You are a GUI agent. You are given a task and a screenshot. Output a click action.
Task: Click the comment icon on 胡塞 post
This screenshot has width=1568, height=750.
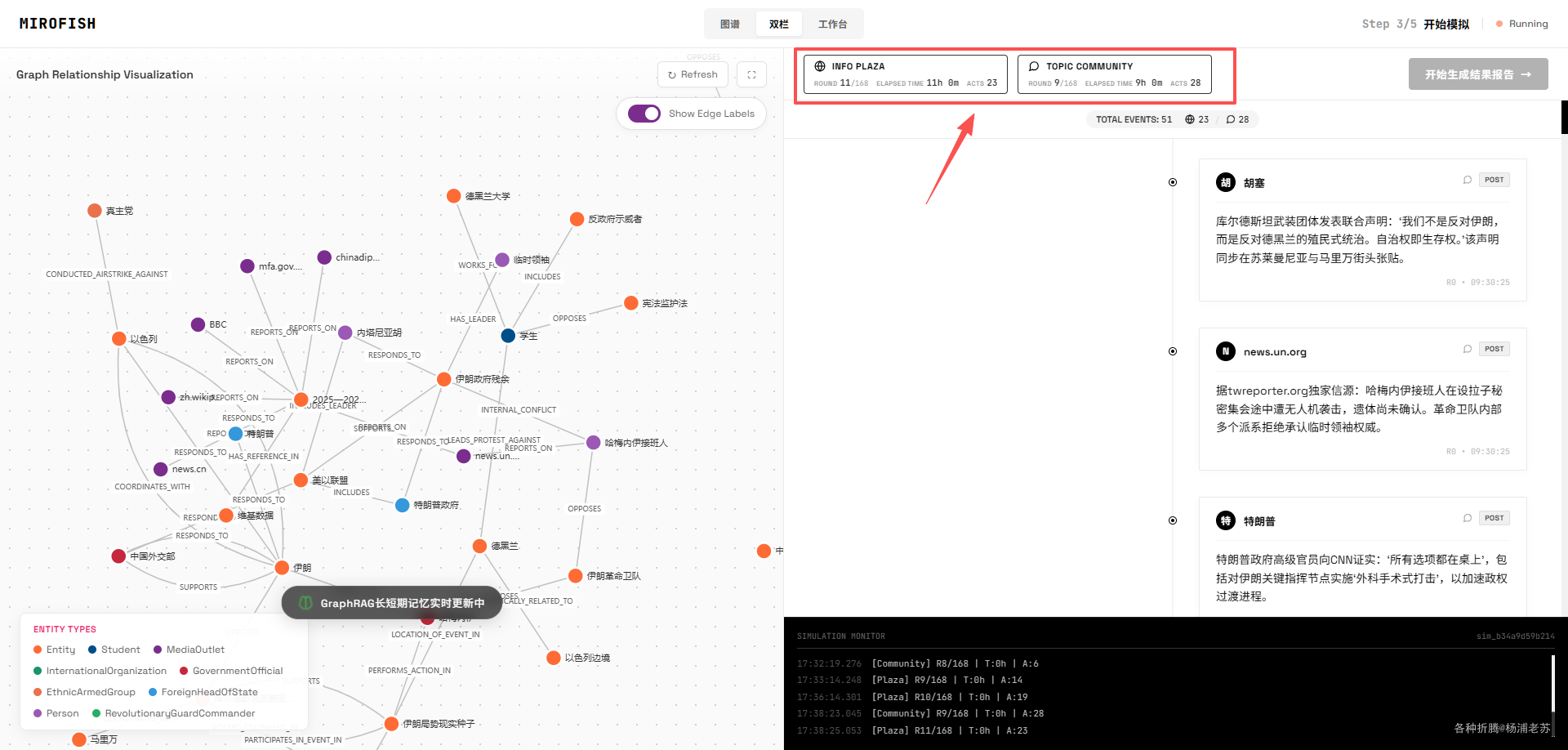point(1468,180)
